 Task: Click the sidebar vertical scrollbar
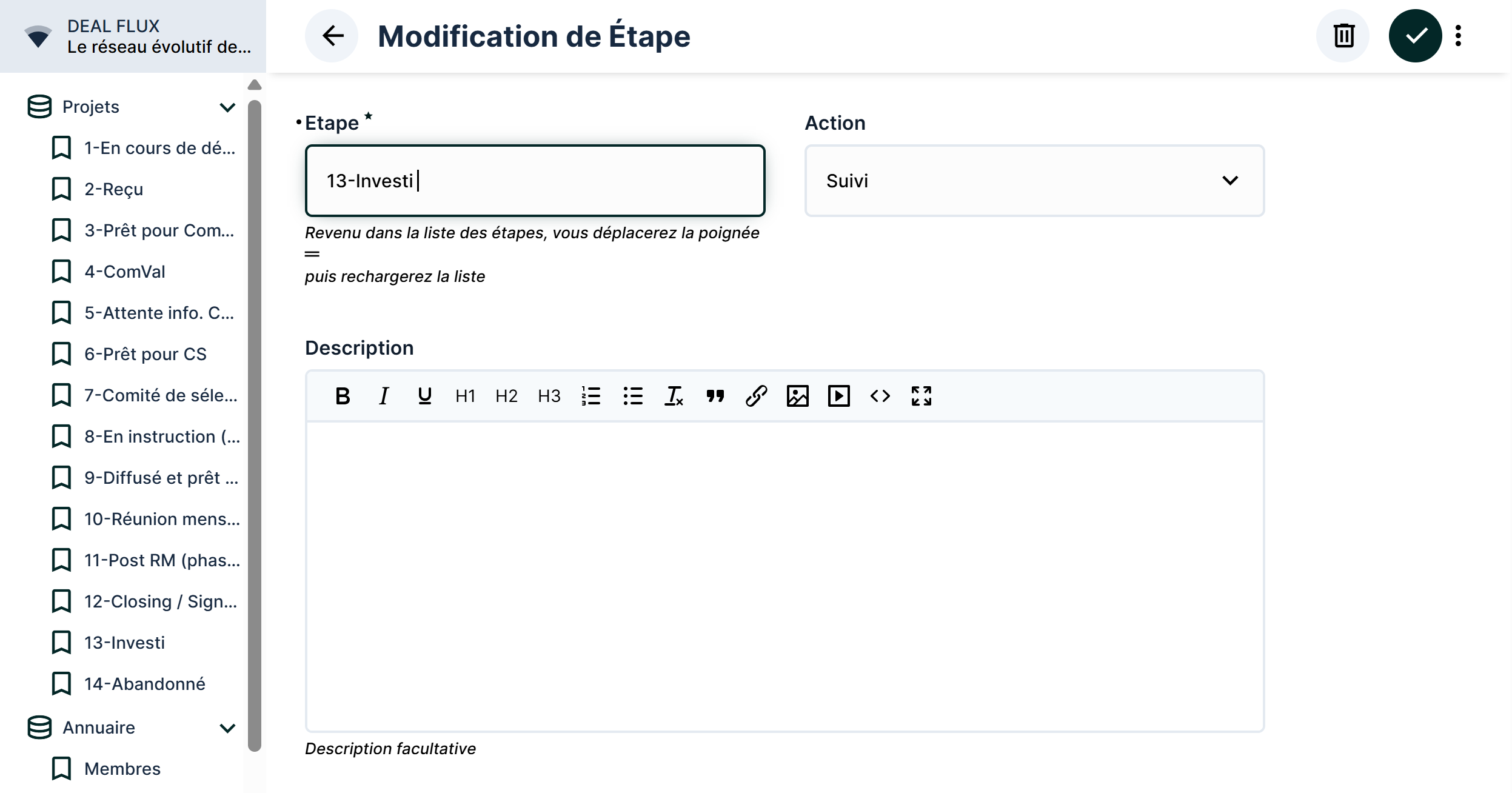(x=255, y=425)
